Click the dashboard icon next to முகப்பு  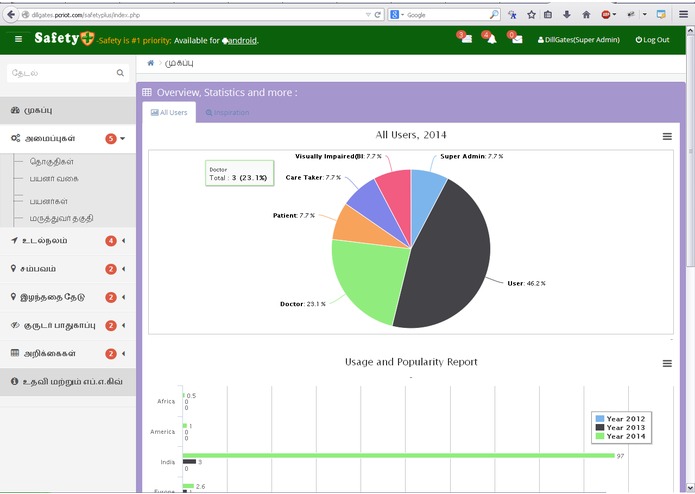[15, 110]
